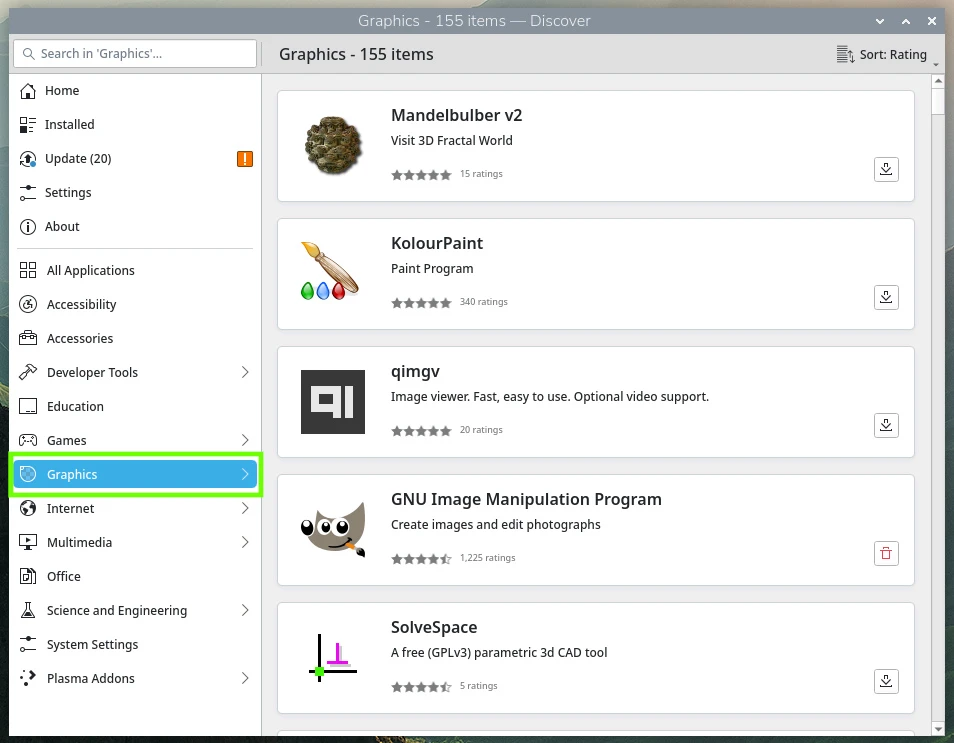Expand the Developer Tools category arrow
This screenshot has height=743, width=954.
(245, 372)
